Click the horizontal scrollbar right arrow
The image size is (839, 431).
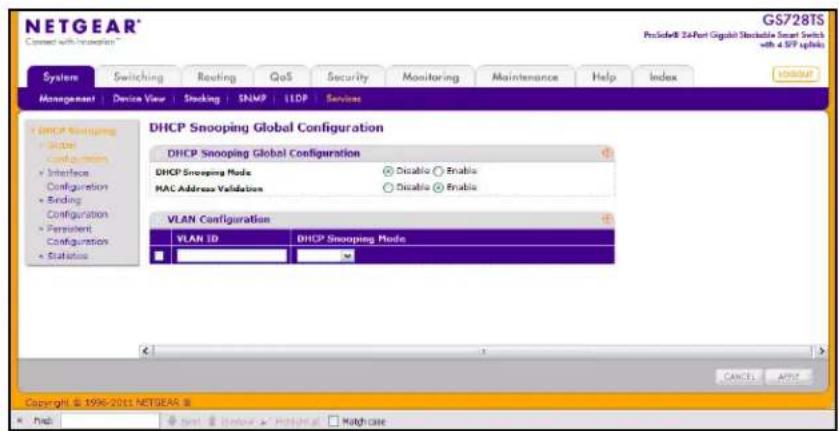[x=822, y=352]
